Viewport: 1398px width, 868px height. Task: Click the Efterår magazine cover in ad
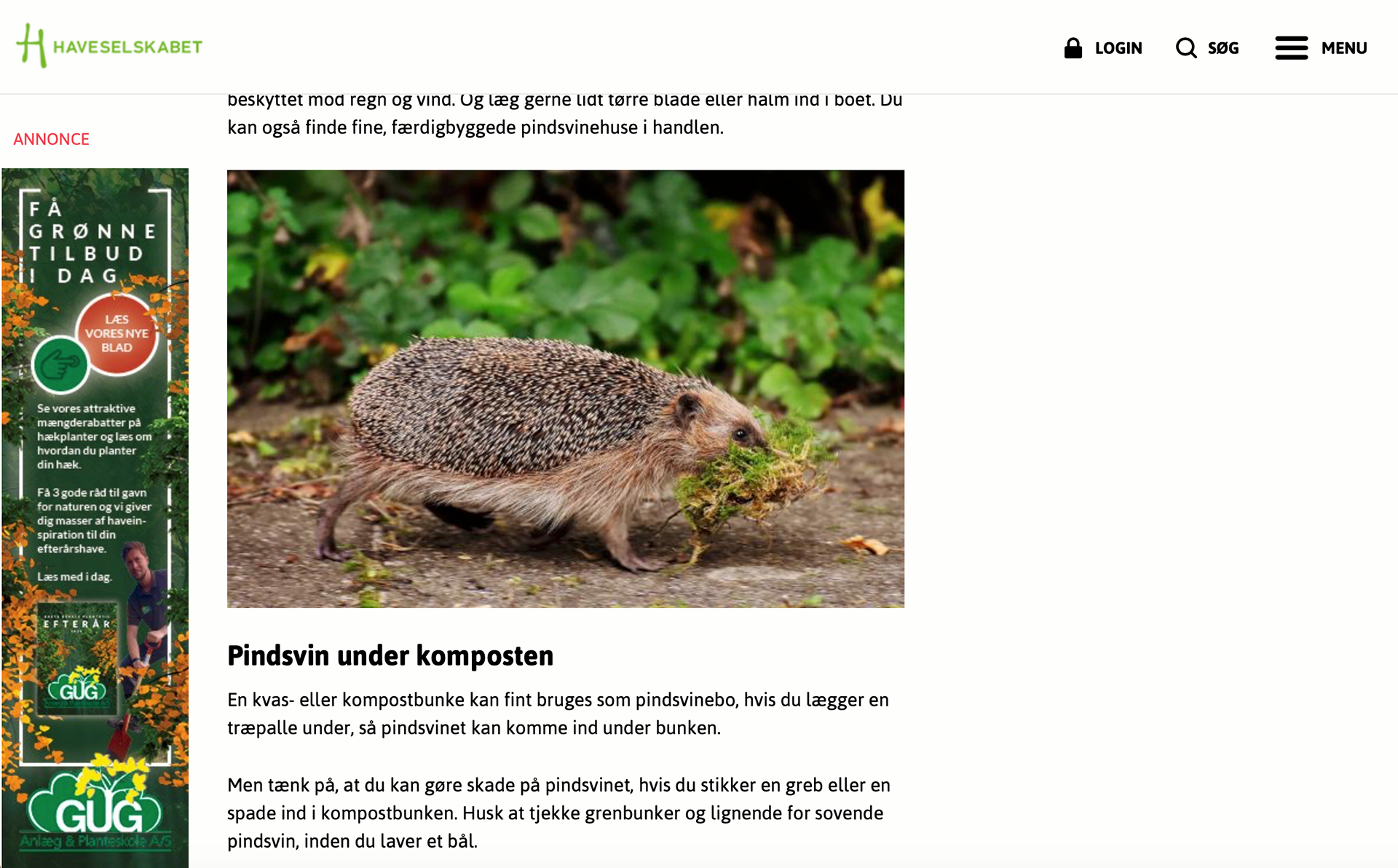point(77,659)
